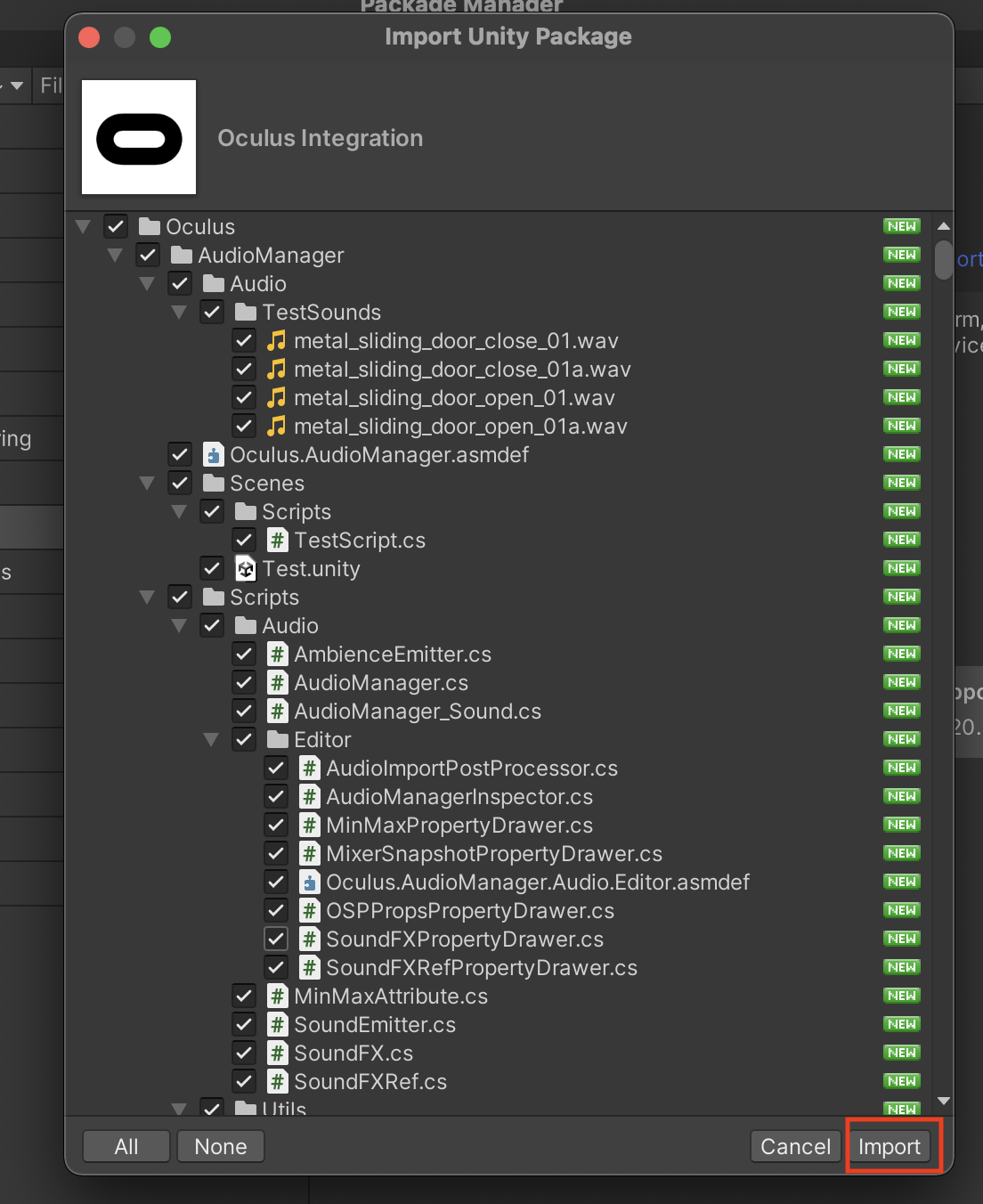The image size is (983, 1204).
Task: Collapse the TestSounds disclosure triangle
Action: [x=179, y=312]
